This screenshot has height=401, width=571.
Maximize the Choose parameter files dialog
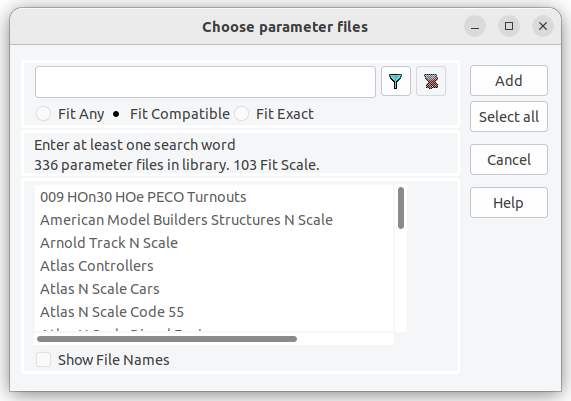point(509,27)
